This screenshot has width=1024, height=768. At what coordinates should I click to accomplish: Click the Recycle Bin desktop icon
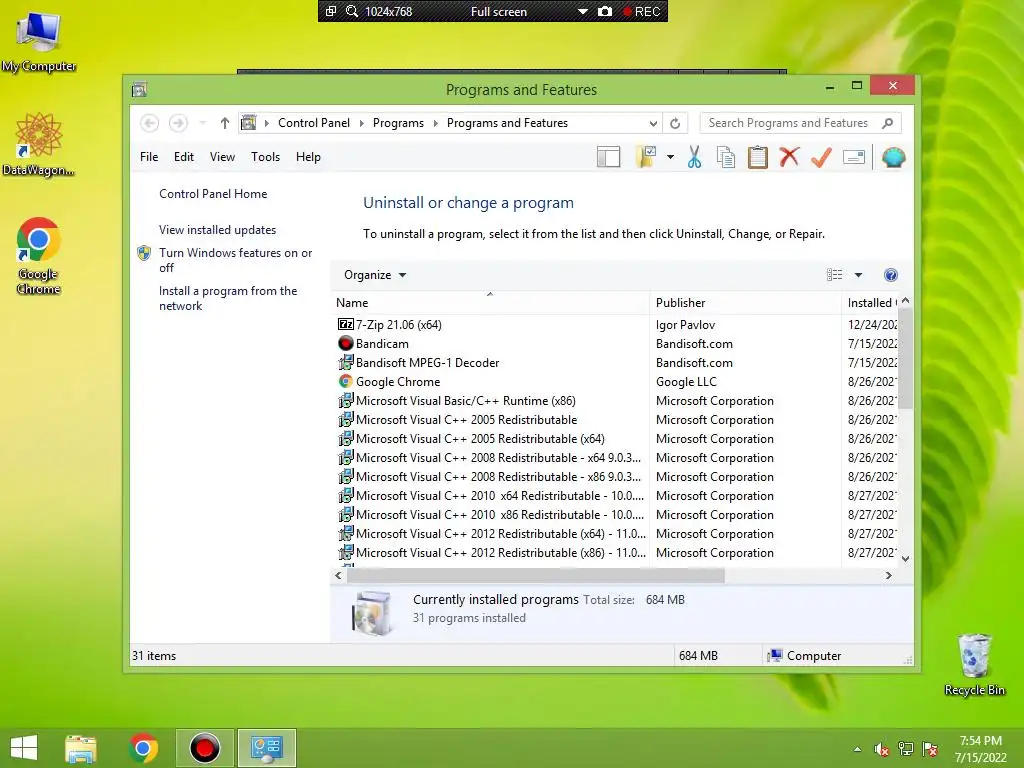(974, 664)
